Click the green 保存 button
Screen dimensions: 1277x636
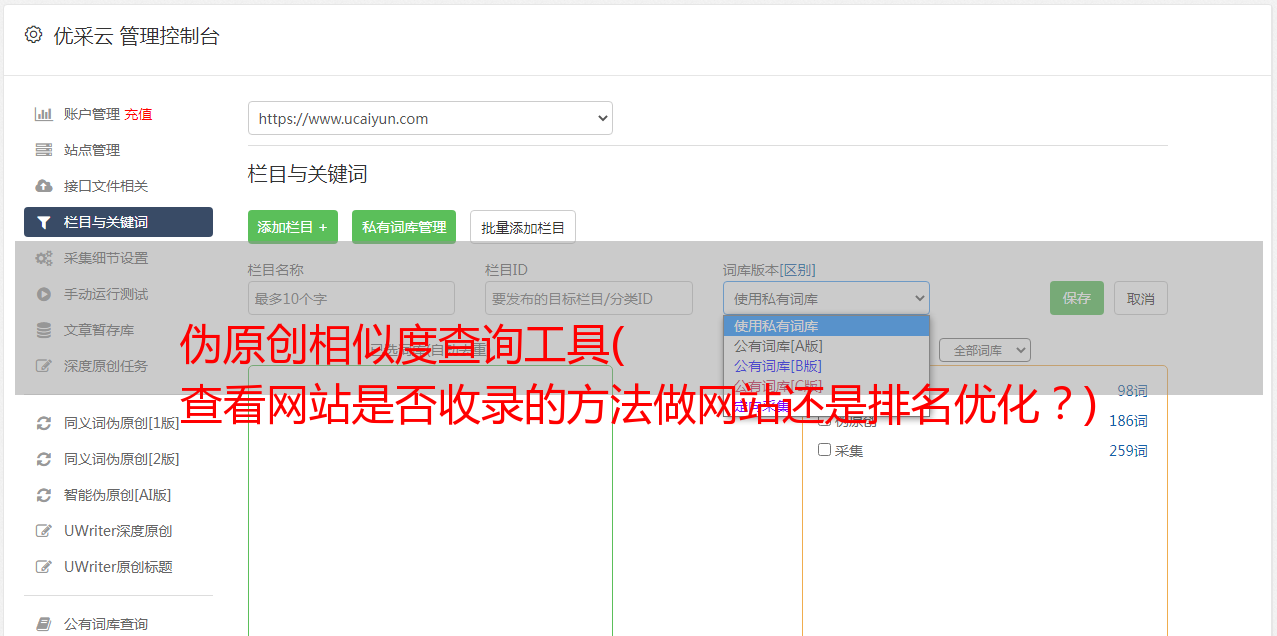tap(1077, 298)
